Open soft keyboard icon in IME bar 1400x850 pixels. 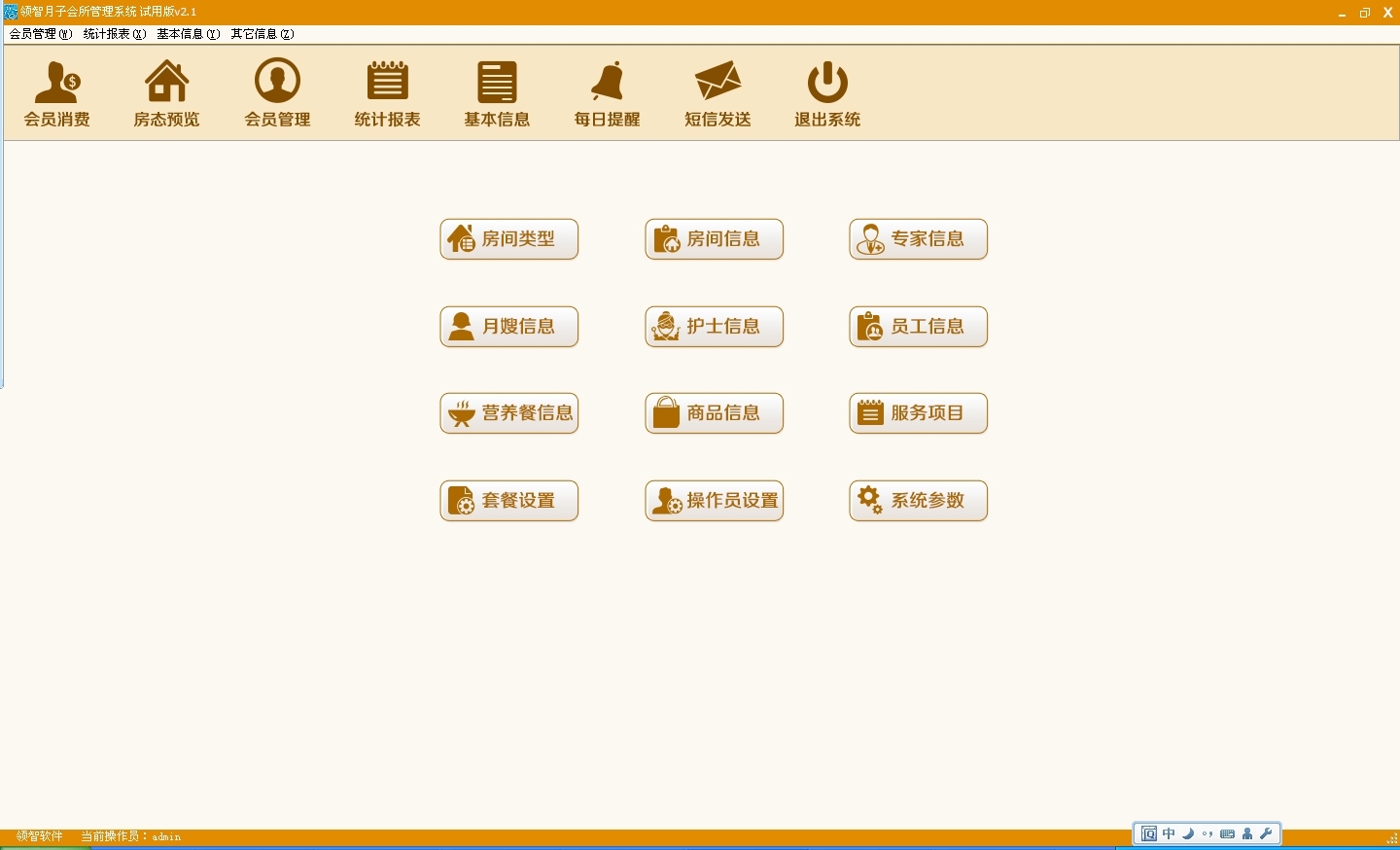pyautogui.click(x=1228, y=833)
